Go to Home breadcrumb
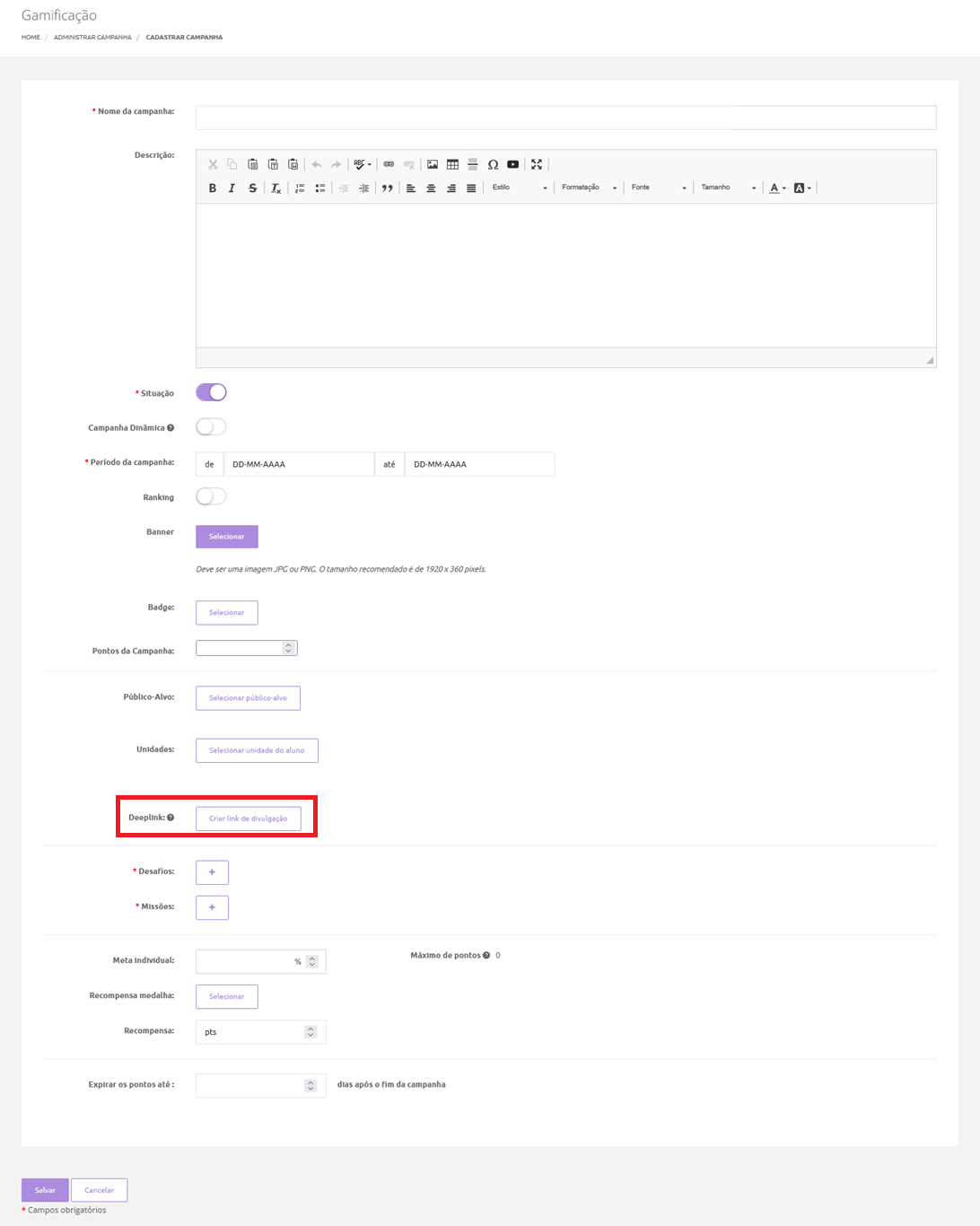The height and width of the screenshot is (1226, 980). (x=31, y=38)
